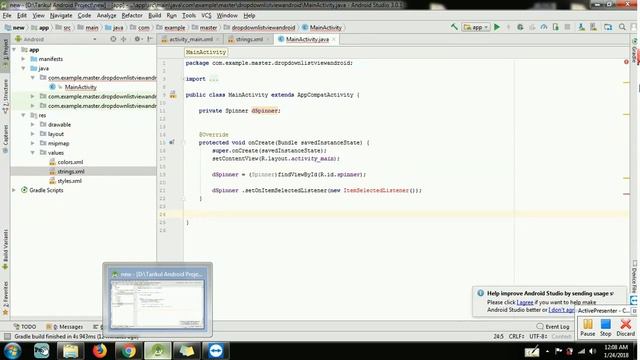Open the Structure side tab

click(x=5, y=96)
